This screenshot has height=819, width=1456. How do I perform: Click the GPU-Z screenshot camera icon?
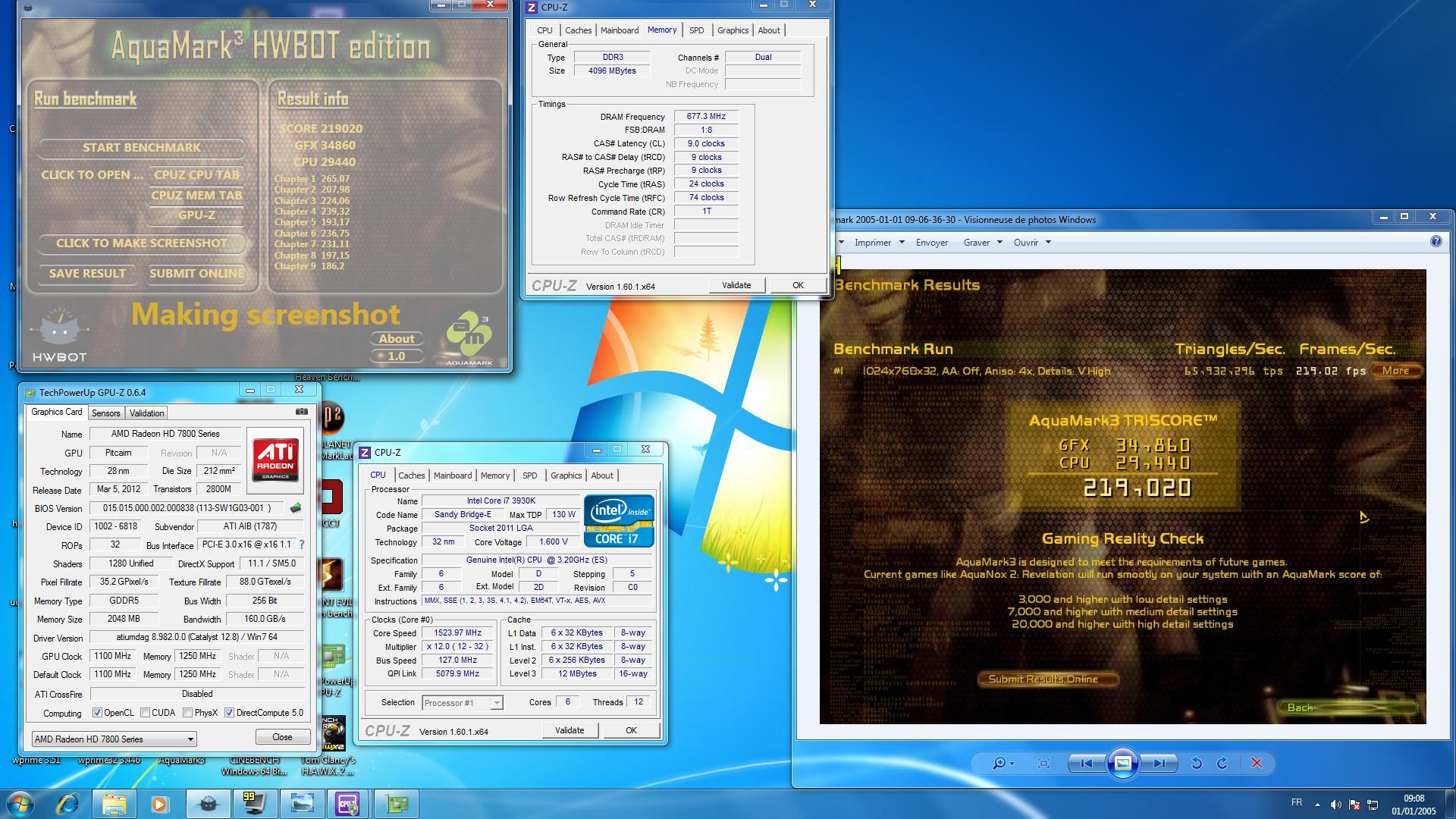click(x=302, y=412)
